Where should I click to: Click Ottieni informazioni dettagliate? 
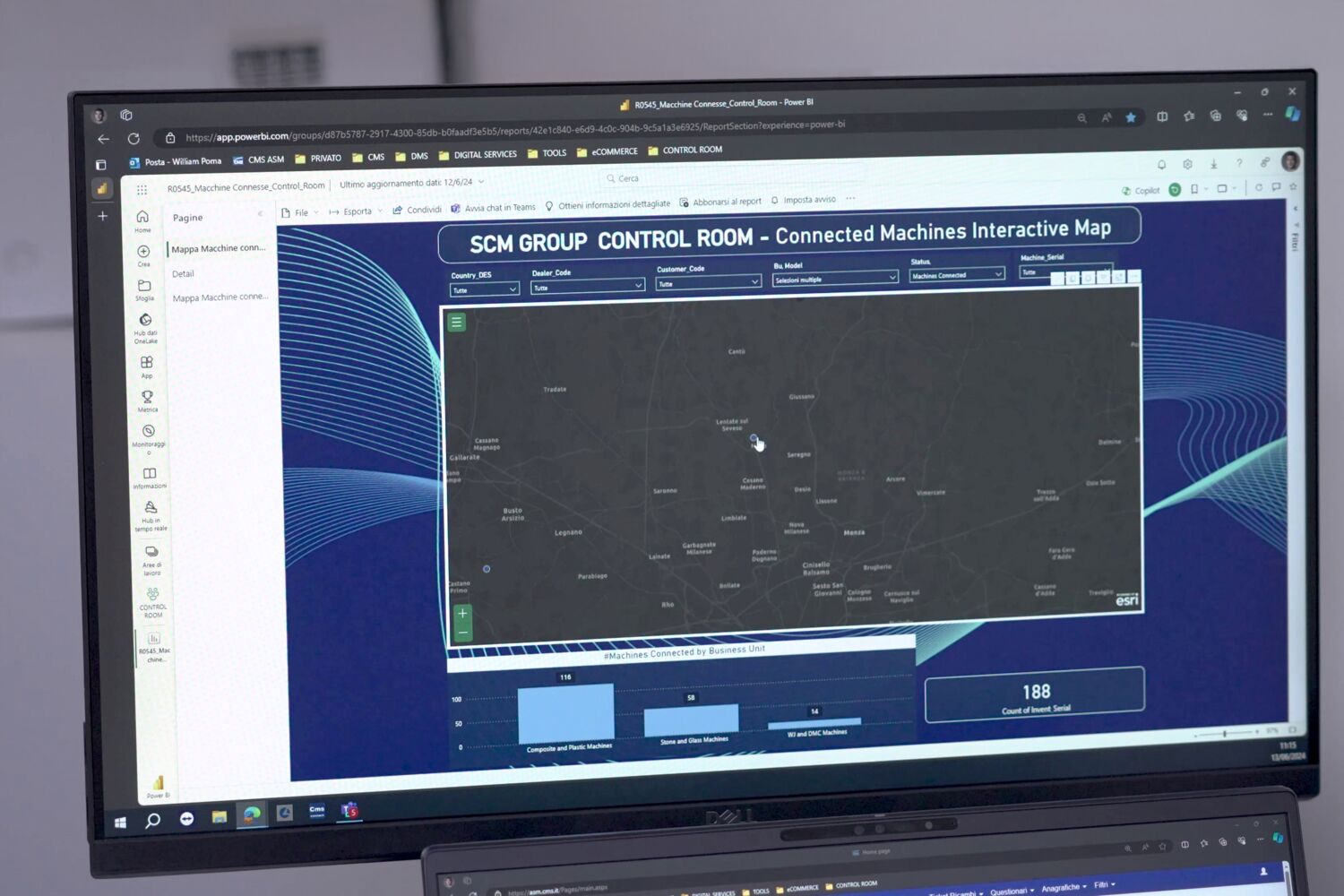[607, 205]
